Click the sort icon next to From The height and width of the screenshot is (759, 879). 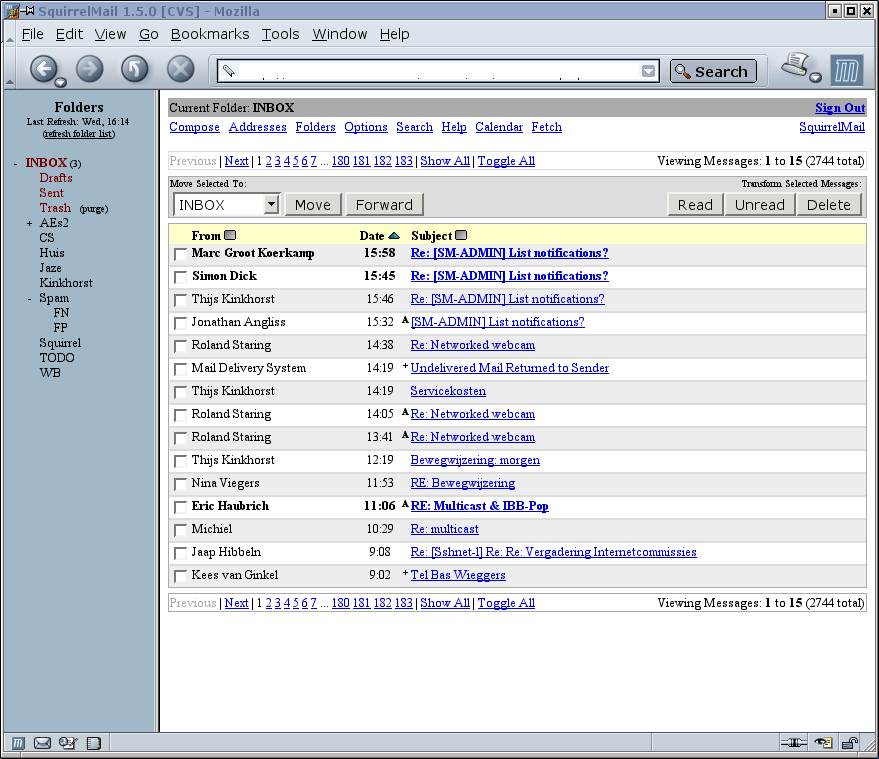coord(230,235)
